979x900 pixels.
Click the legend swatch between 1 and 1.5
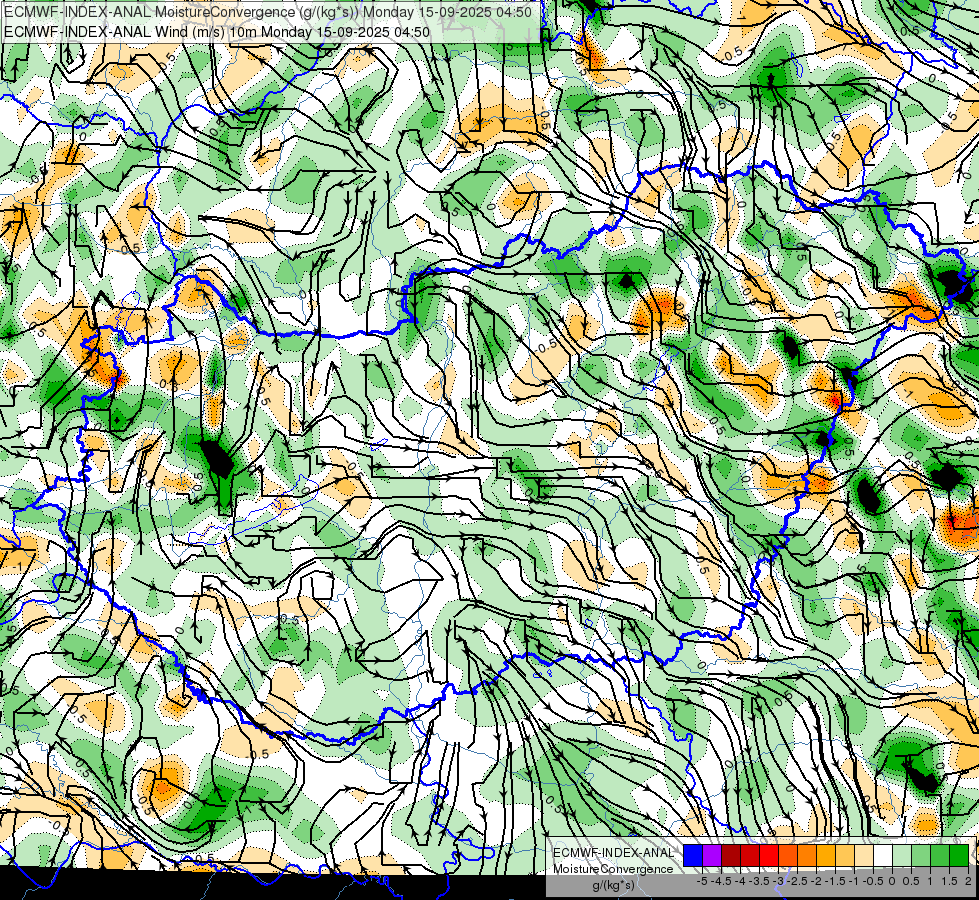coord(940,856)
